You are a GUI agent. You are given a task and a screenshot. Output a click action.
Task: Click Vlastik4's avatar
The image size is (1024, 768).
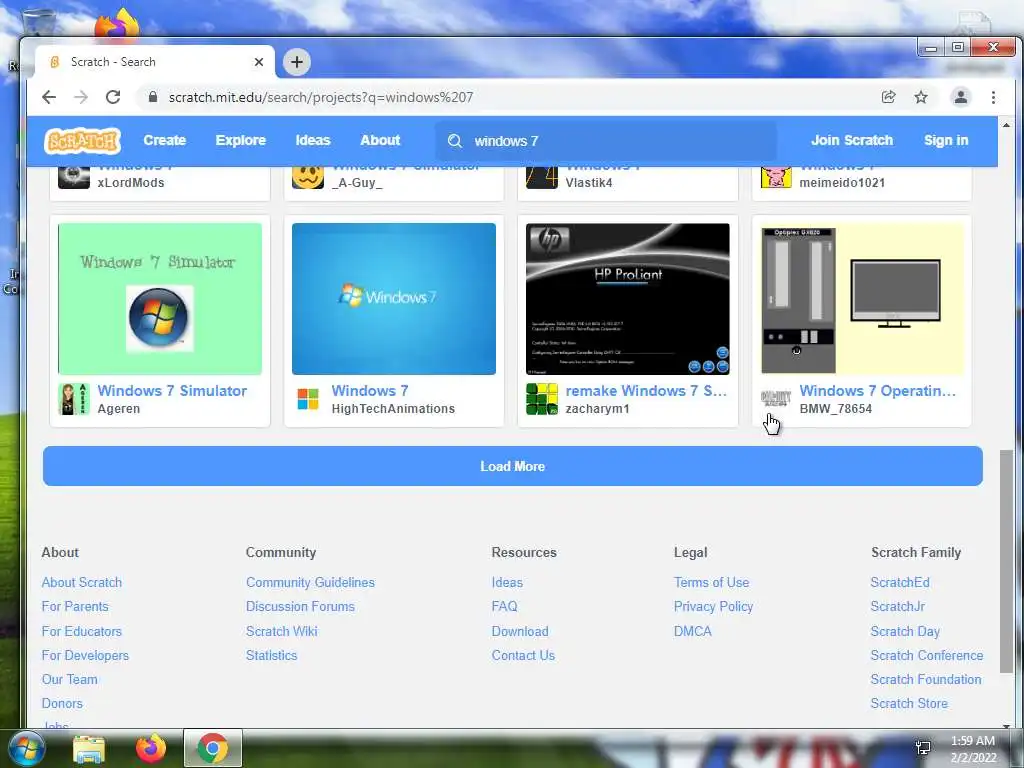point(541,177)
